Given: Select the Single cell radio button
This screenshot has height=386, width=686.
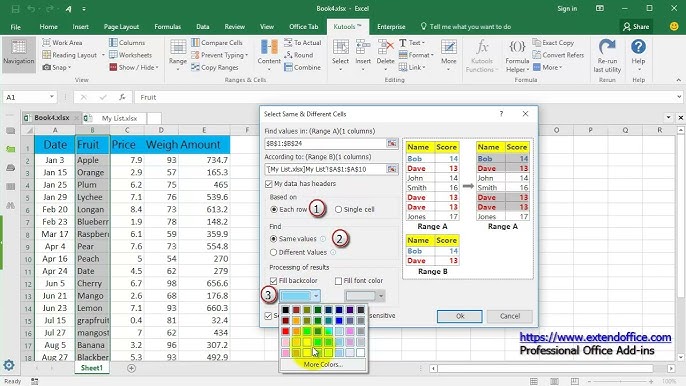Looking at the screenshot, I should click(338, 210).
